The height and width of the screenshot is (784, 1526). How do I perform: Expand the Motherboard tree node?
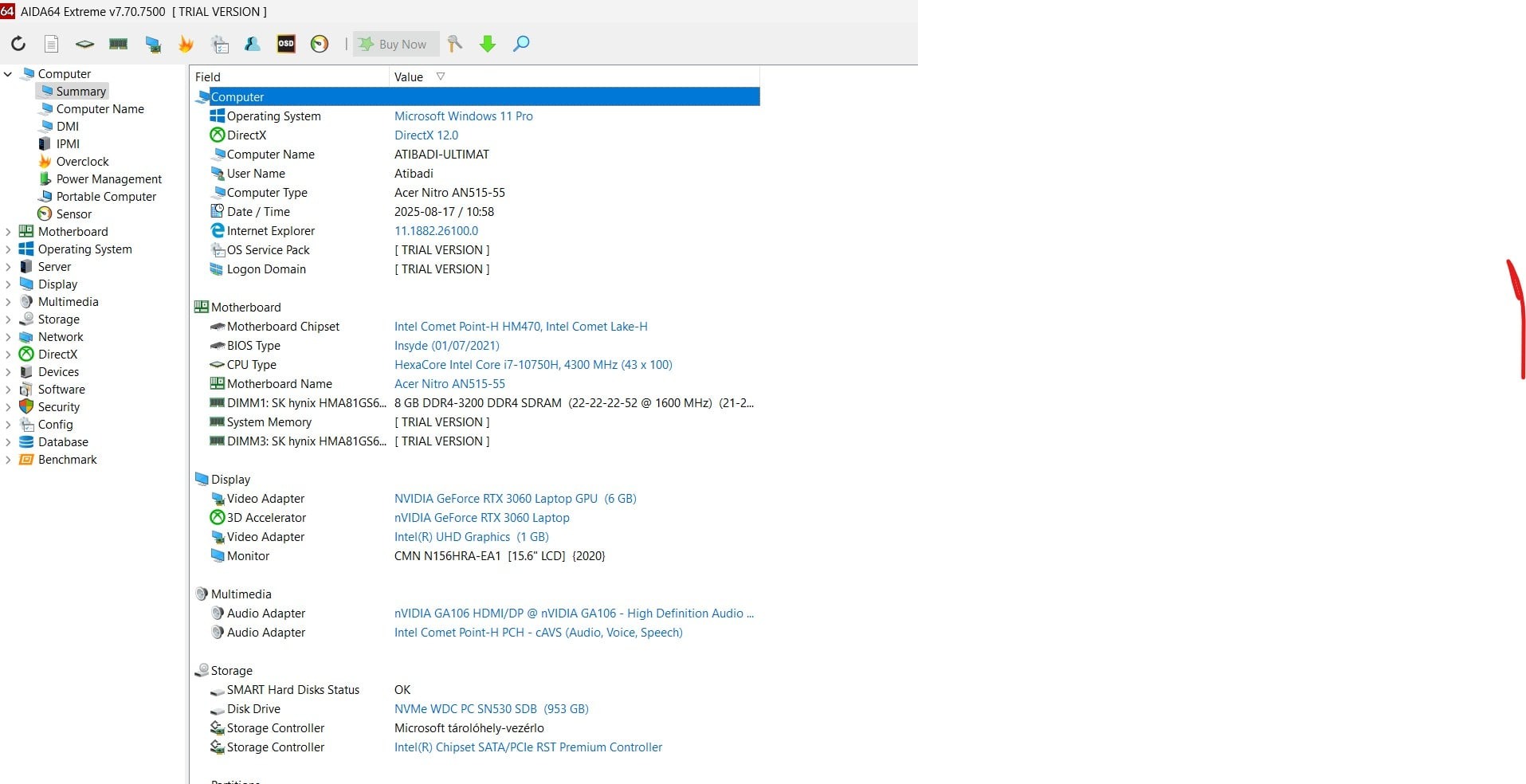click(8, 232)
